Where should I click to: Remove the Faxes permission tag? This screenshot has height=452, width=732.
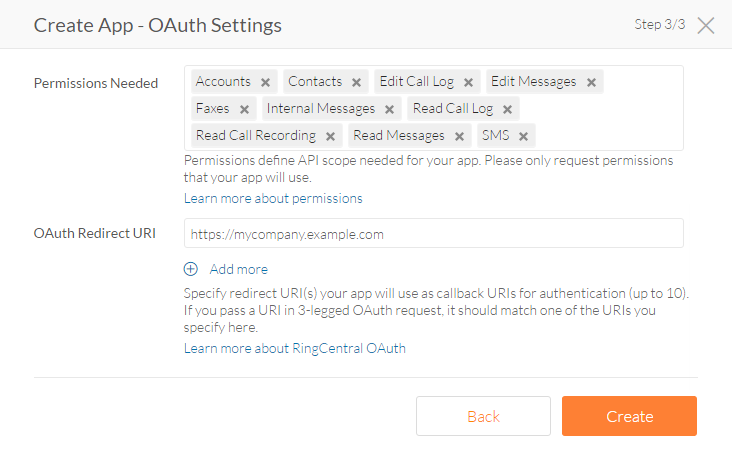pos(244,109)
